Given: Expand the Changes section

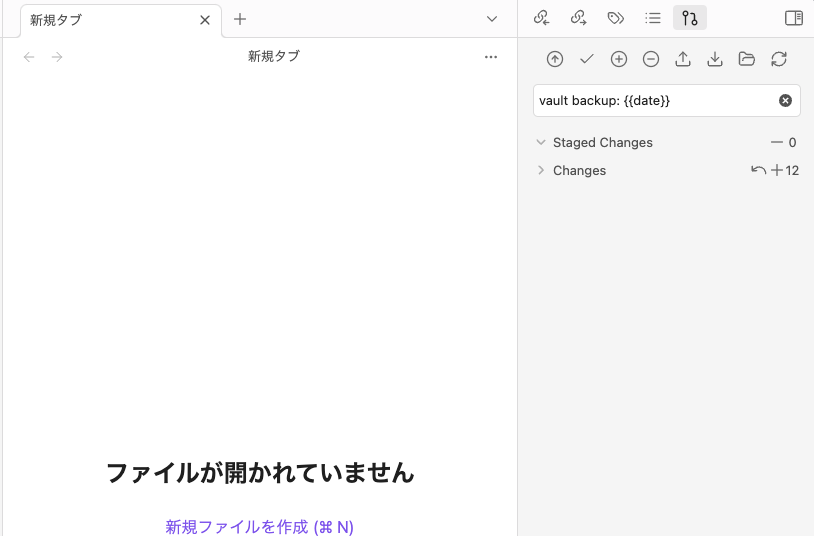Looking at the screenshot, I should point(541,170).
